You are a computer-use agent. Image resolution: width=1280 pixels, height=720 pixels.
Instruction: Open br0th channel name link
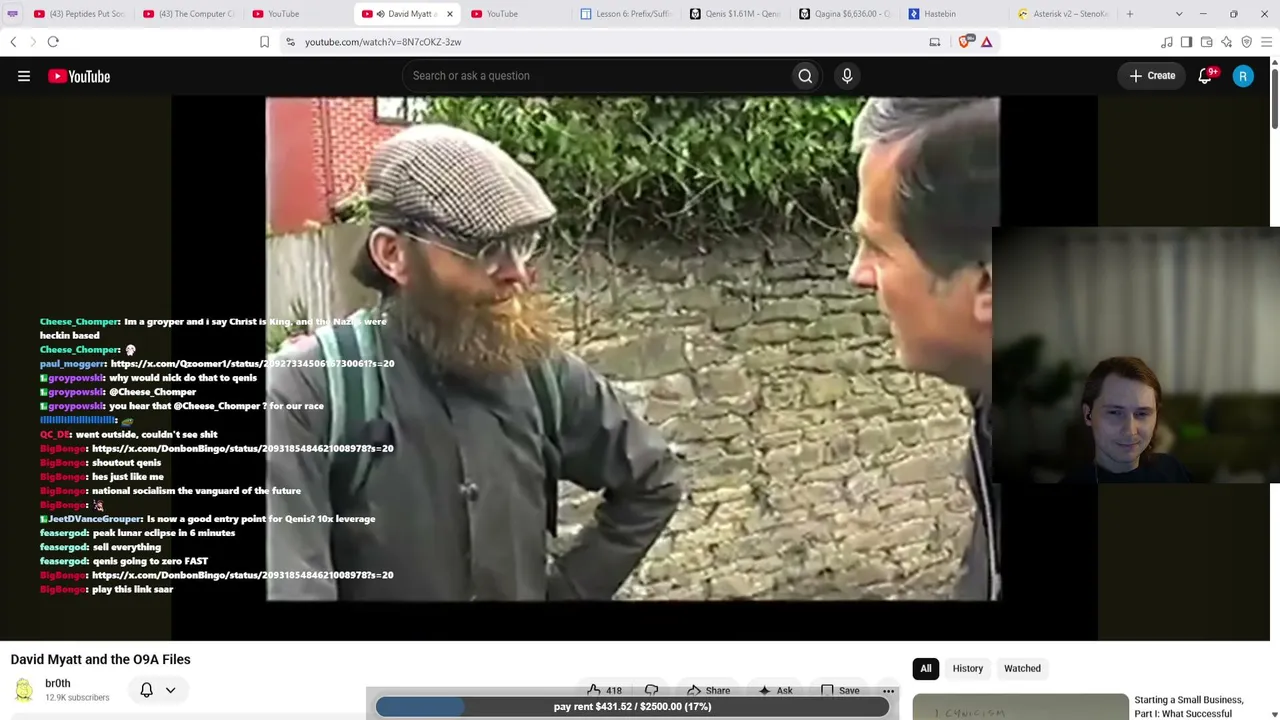(58, 684)
